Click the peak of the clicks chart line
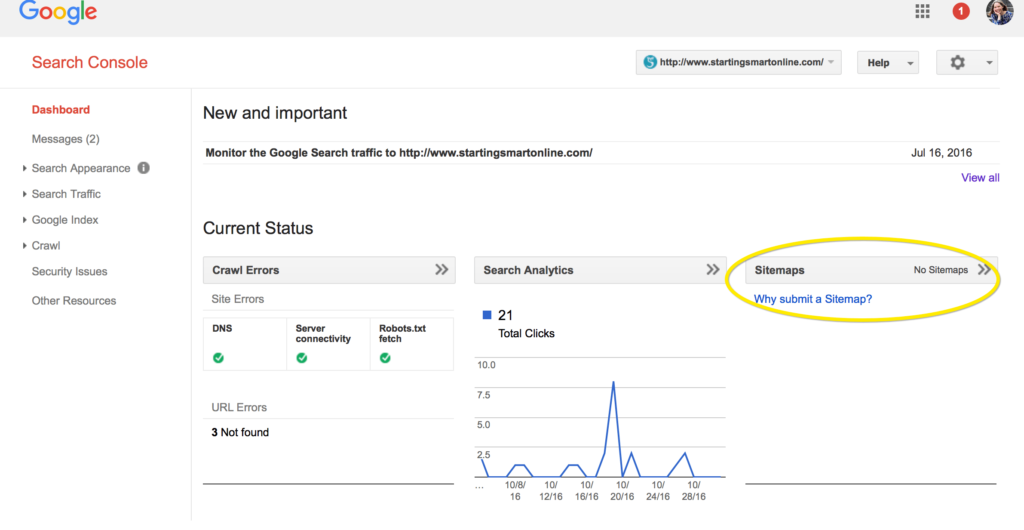 pyautogui.click(x=613, y=382)
